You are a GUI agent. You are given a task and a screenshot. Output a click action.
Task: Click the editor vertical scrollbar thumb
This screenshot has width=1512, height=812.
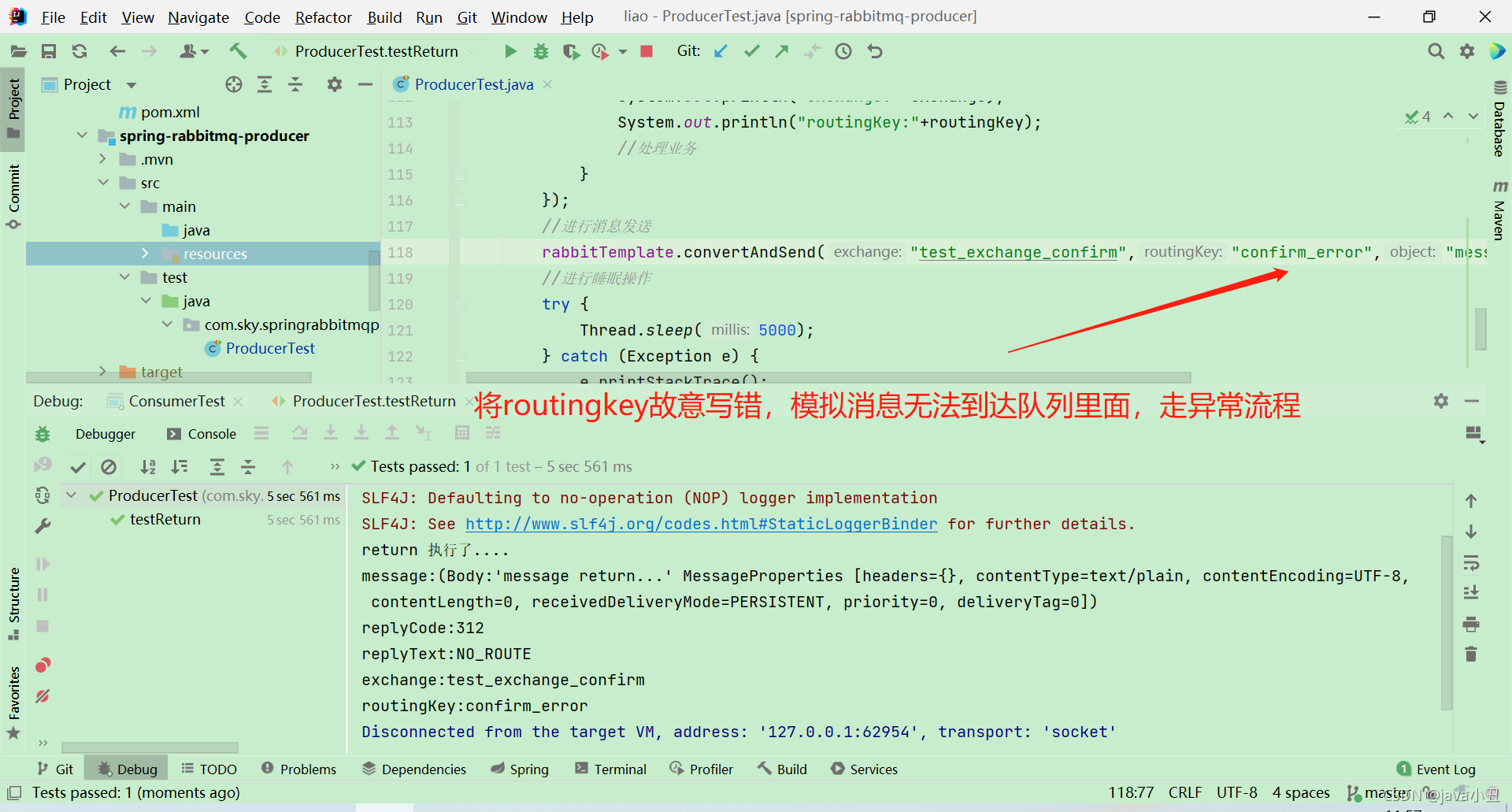[x=1480, y=328]
